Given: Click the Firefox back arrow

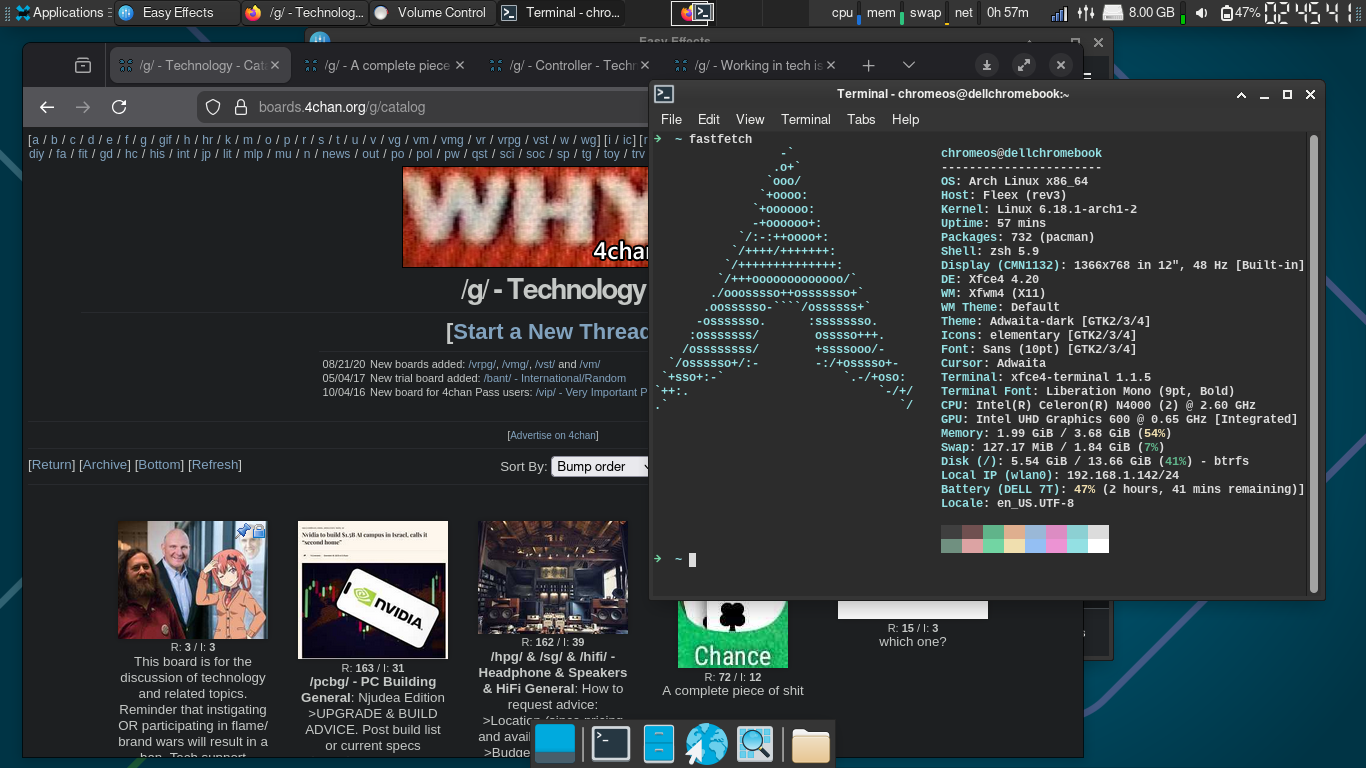Looking at the screenshot, I should (47, 107).
